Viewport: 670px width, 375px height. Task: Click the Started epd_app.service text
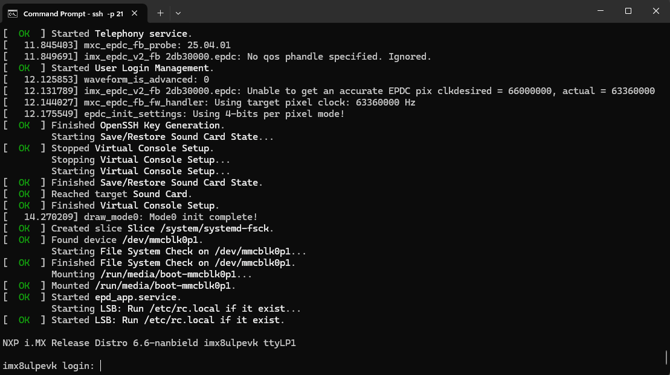pyautogui.click(x=116, y=297)
